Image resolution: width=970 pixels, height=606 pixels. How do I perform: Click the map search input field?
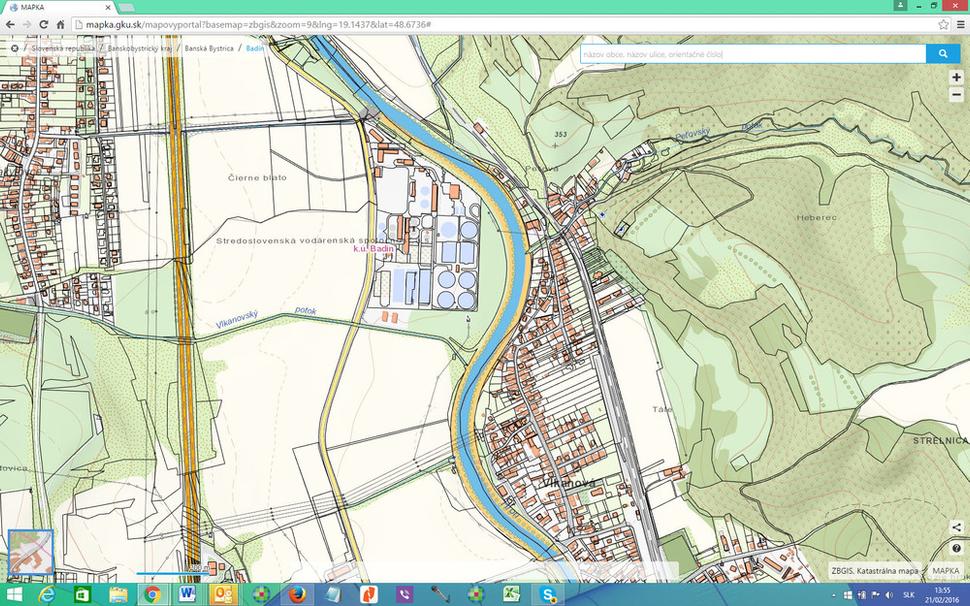pyautogui.click(x=753, y=54)
